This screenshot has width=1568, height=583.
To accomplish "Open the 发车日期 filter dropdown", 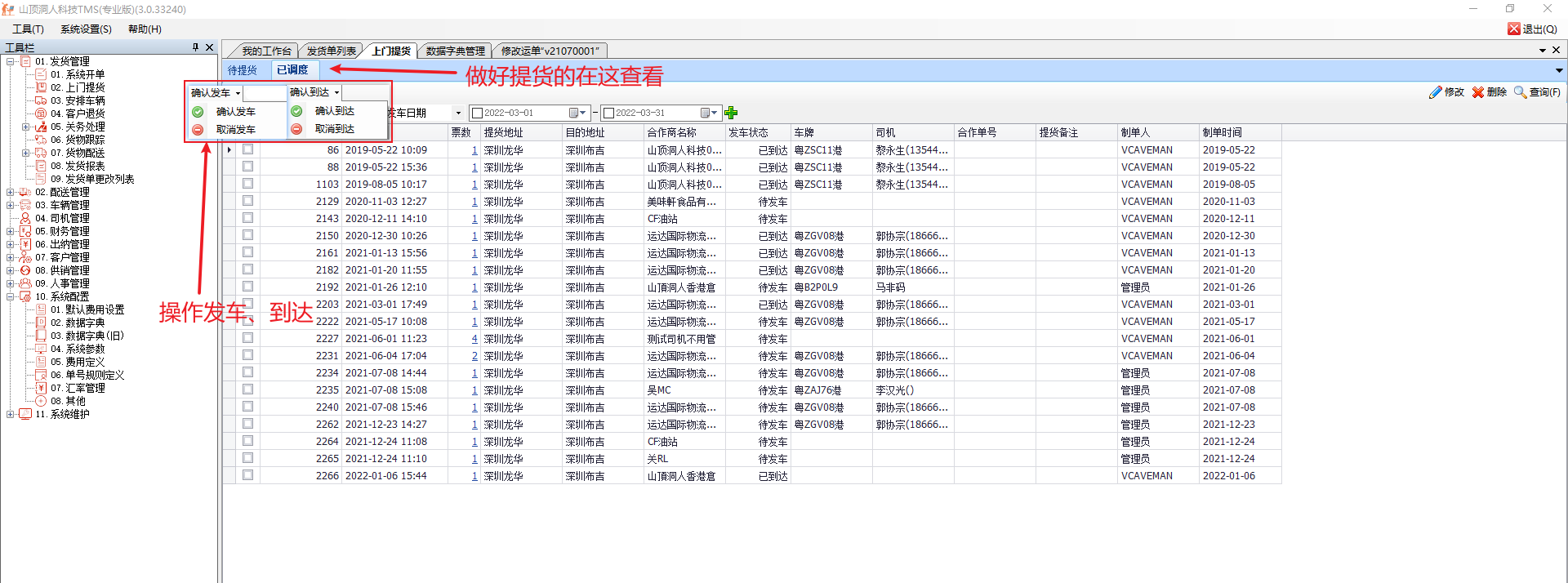I will pyautogui.click(x=458, y=113).
